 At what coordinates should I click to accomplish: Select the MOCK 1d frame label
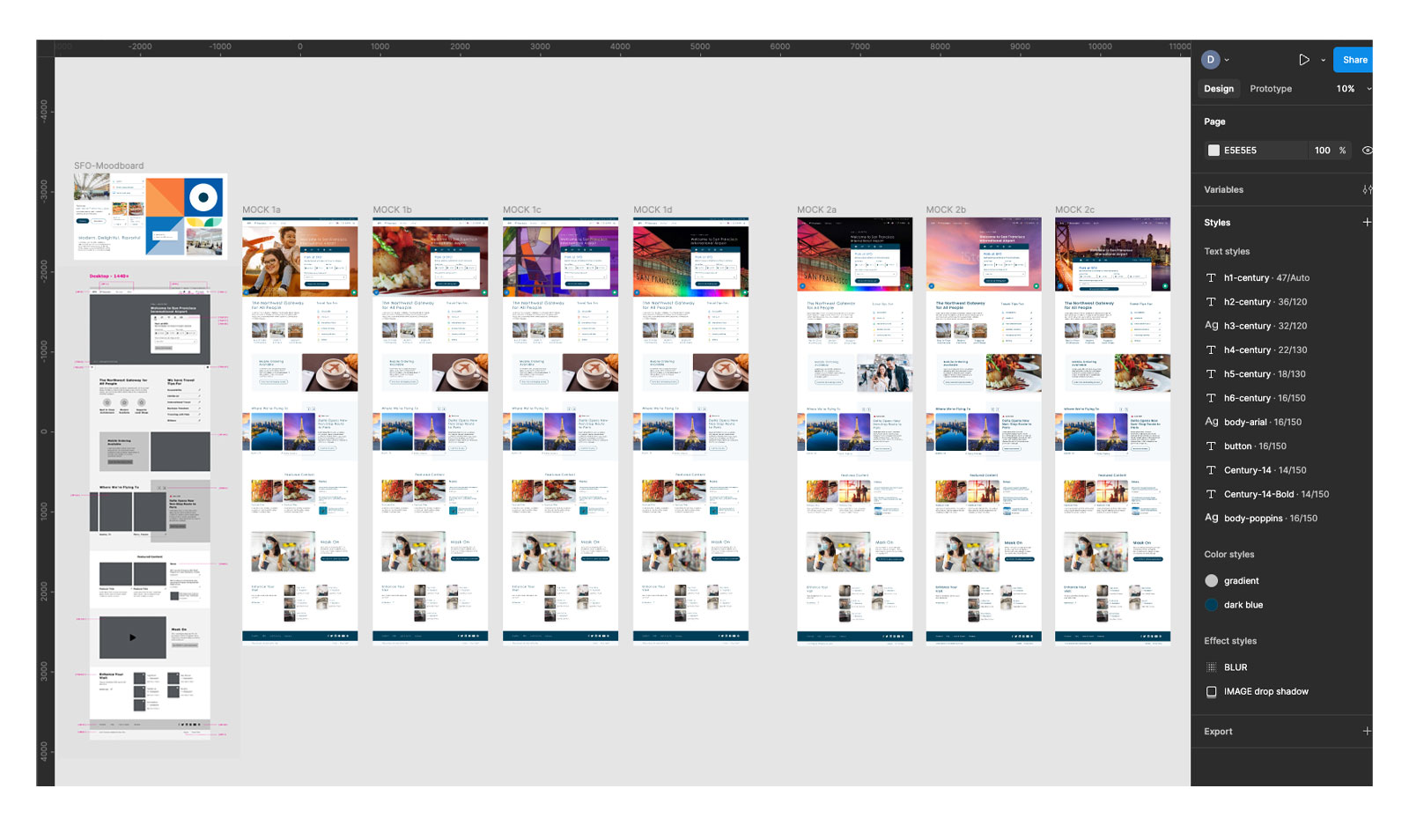(653, 210)
